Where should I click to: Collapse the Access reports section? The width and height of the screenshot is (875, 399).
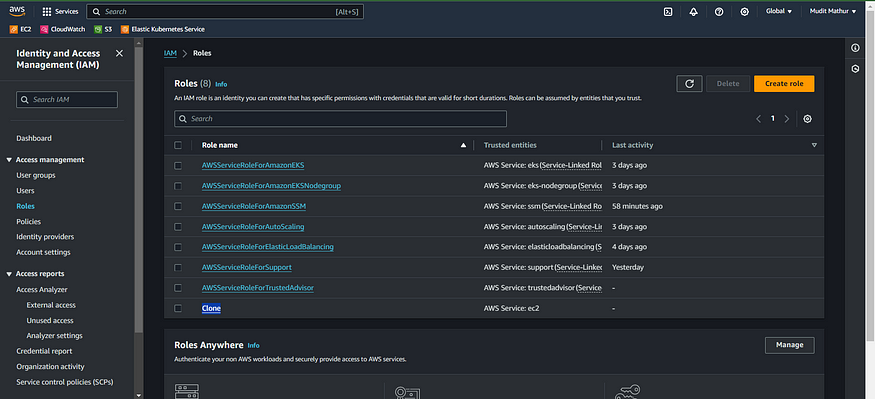tap(9, 274)
